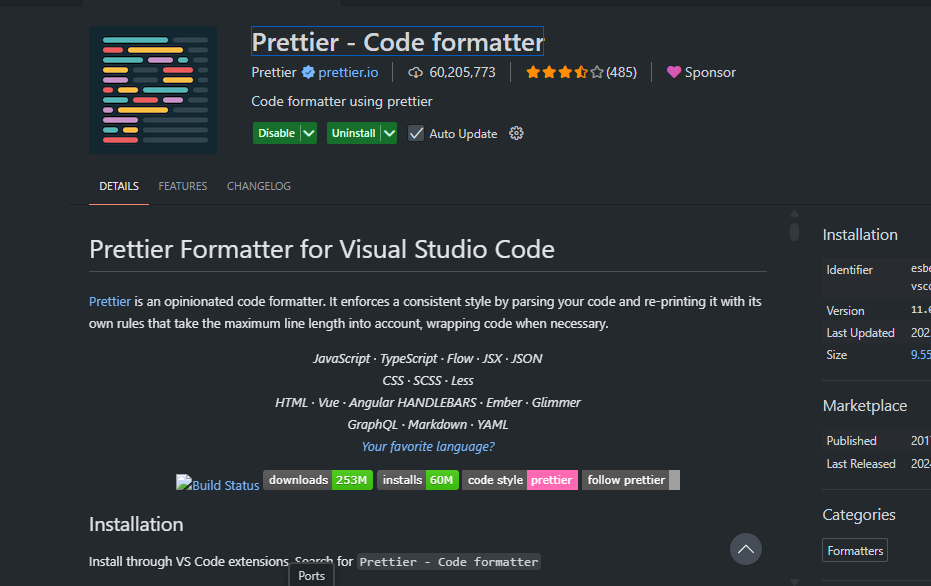Open the prettier.io publisher link
931x586 pixels.
[x=348, y=72]
